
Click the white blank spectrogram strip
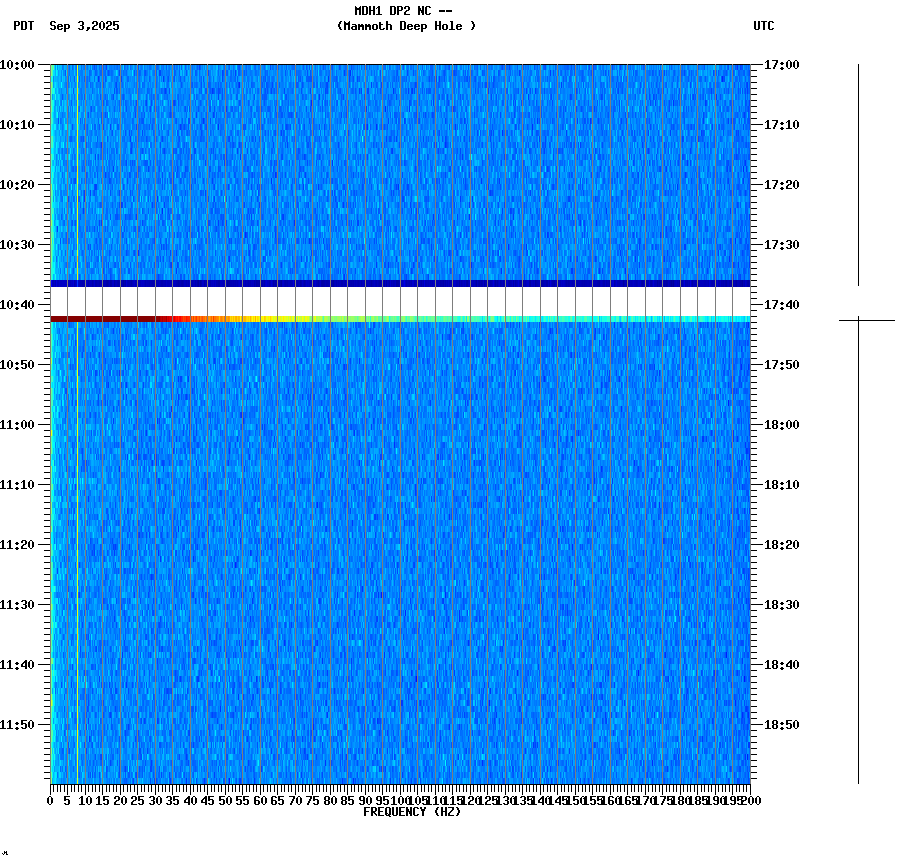coord(400,300)
